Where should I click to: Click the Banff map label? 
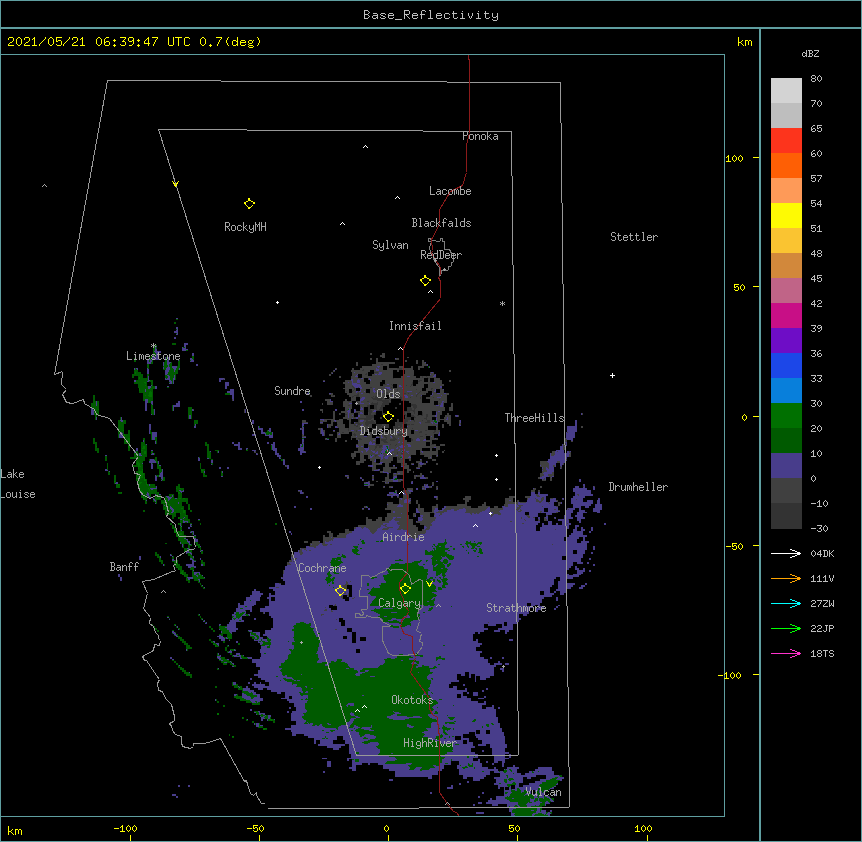124,567
